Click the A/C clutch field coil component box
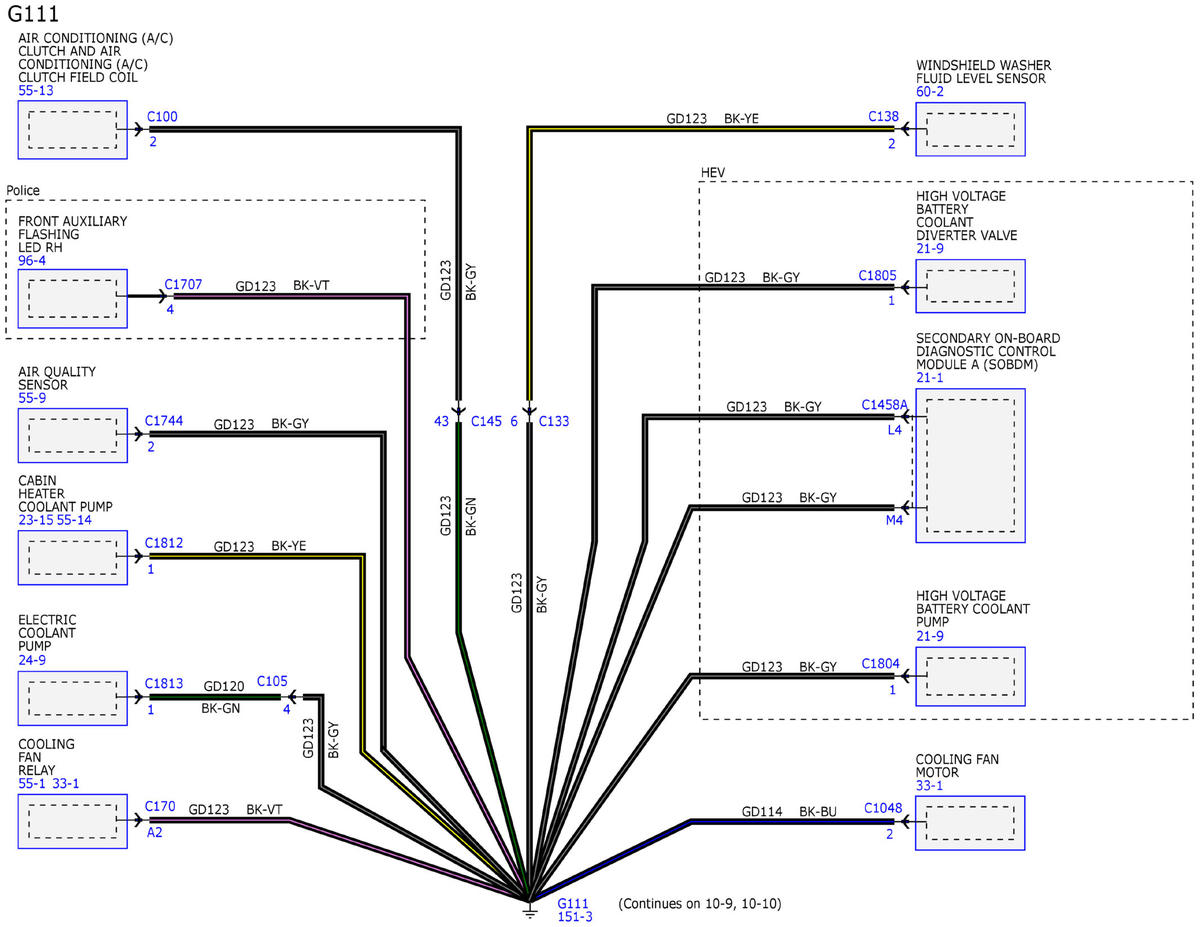Screen dimensions: 1200x927 click(x=73, y=129)
